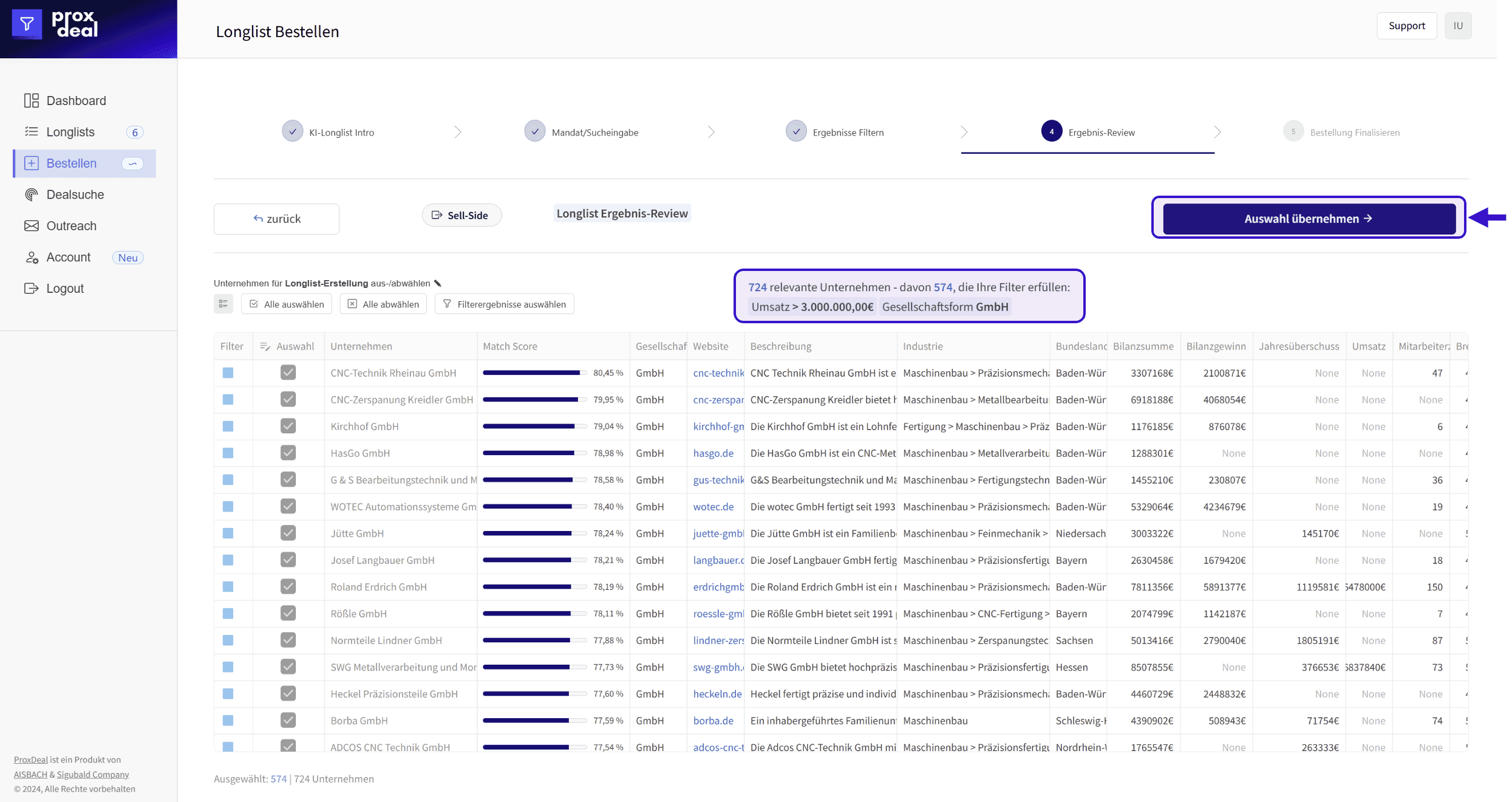The image size is (1512, 802).
Task: Go back with the zurück button
Action: tap(276, 219)
